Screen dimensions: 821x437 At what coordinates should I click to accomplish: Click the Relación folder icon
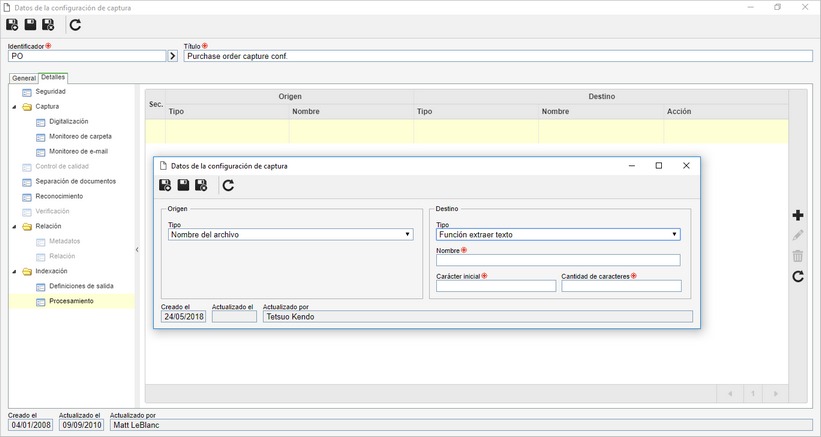(x=27, y=227)
